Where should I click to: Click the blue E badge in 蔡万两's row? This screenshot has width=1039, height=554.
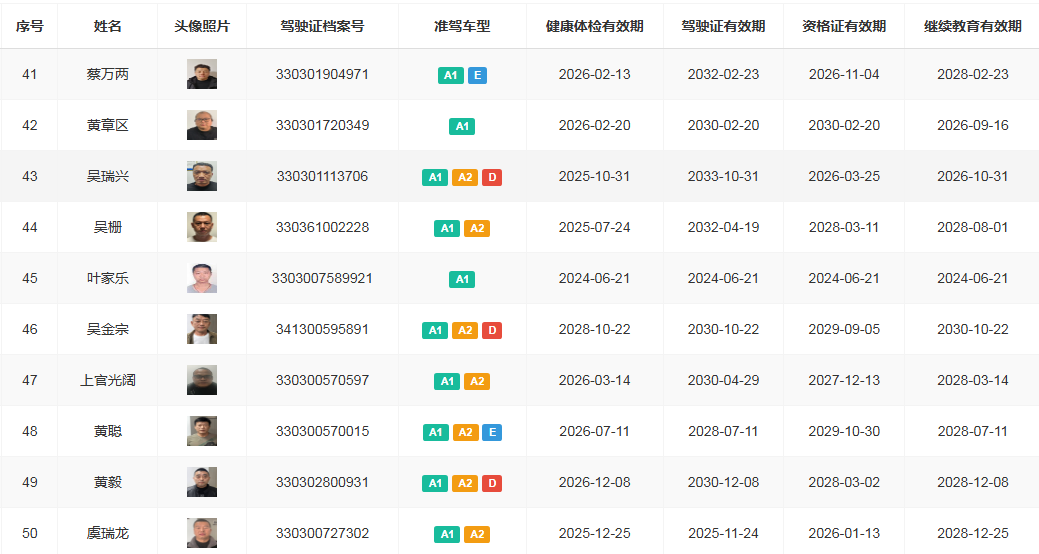pos(477,75)
